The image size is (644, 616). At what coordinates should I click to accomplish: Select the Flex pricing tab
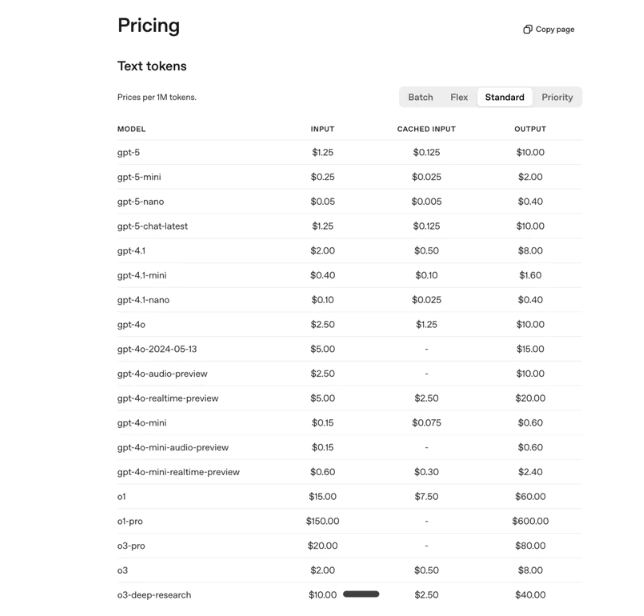pos(459,97)
